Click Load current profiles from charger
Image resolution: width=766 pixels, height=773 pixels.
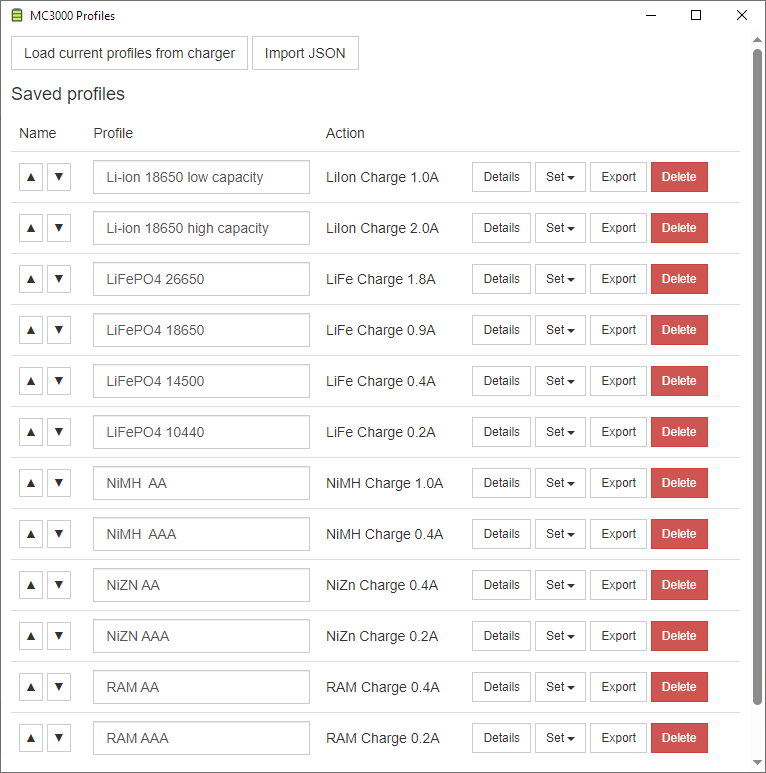click(129, 53)
